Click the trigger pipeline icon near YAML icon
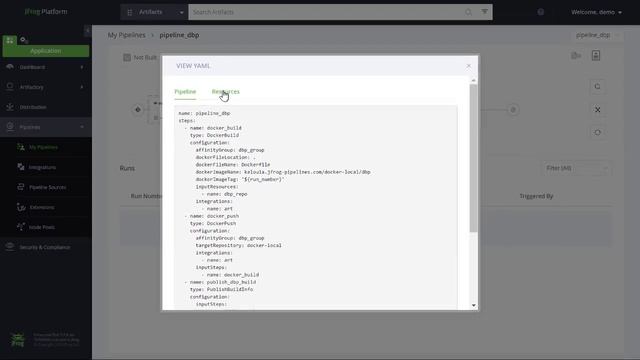Viewport: 640px width, 360px height. click(x=576, y=56)
